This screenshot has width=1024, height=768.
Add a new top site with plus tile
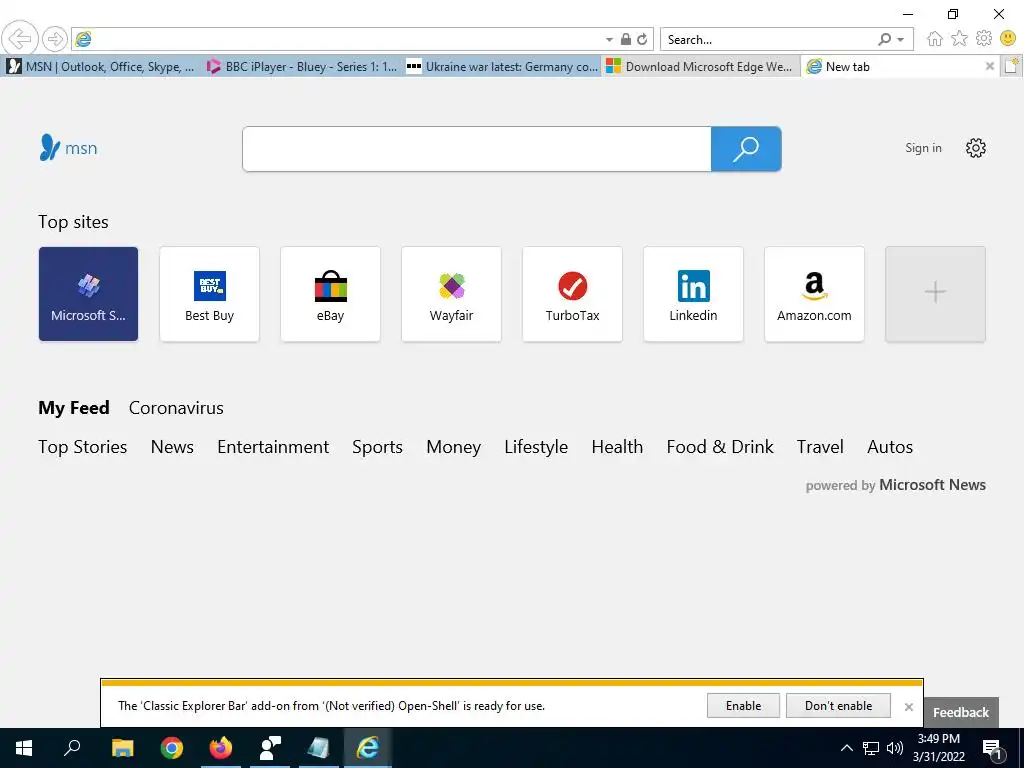pos(935,294)
